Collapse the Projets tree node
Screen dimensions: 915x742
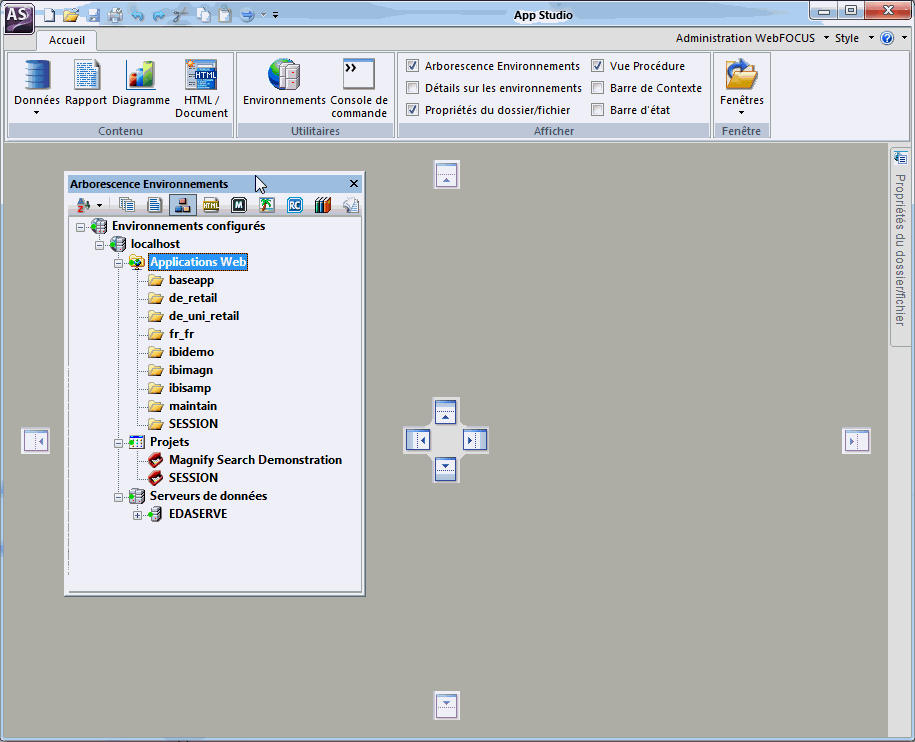118,443
